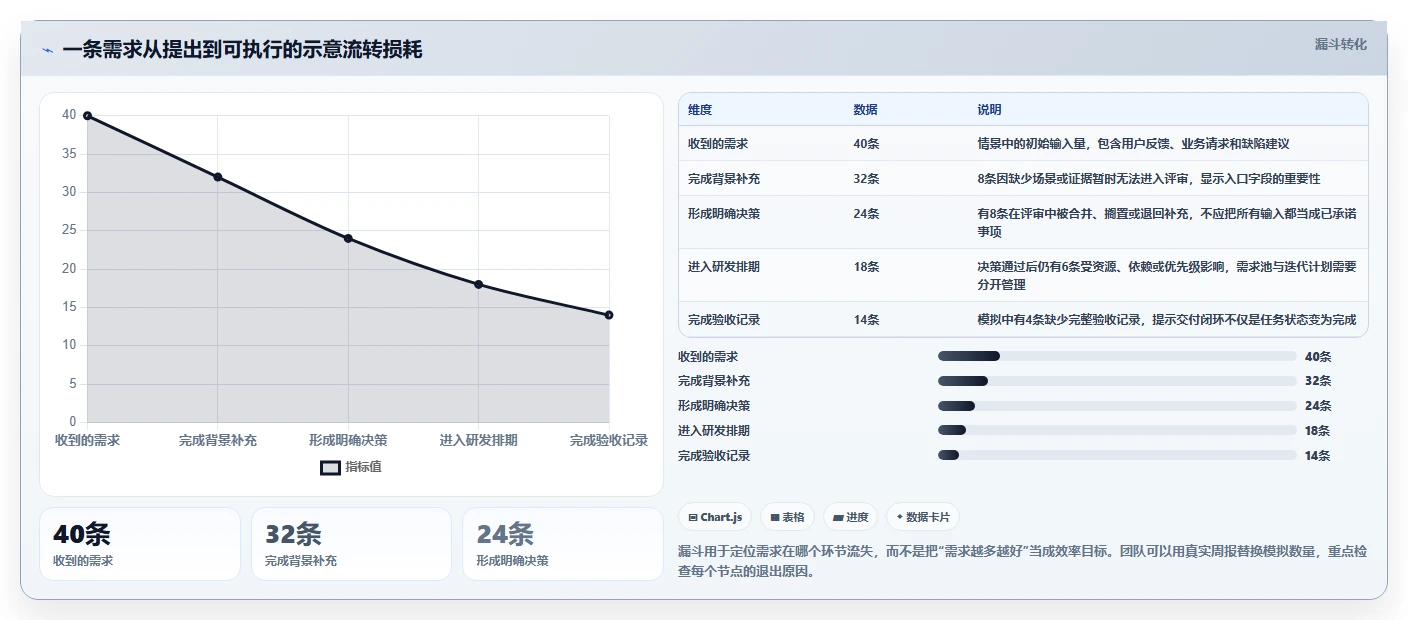The image size is (1408, 620).
Task: Click the 完成验收记录 label beside the progress bars
Action: coord(714,456)
